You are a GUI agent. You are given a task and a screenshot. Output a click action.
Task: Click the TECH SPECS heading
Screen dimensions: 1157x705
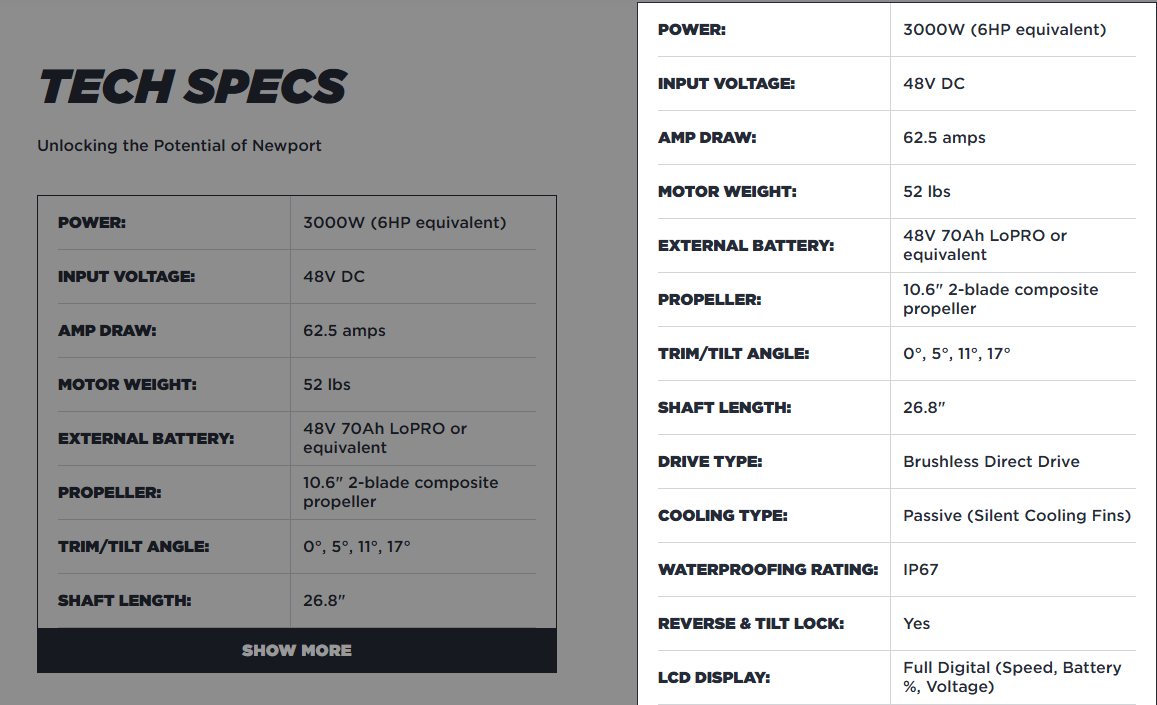pyautogui.click(x=193, y=87)
